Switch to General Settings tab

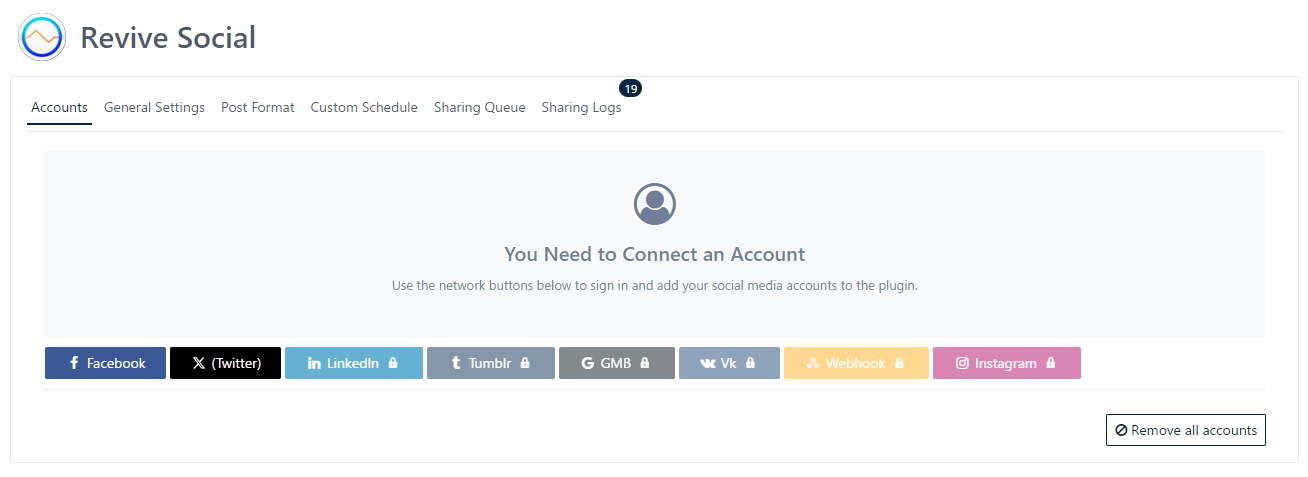coord(154,107)
